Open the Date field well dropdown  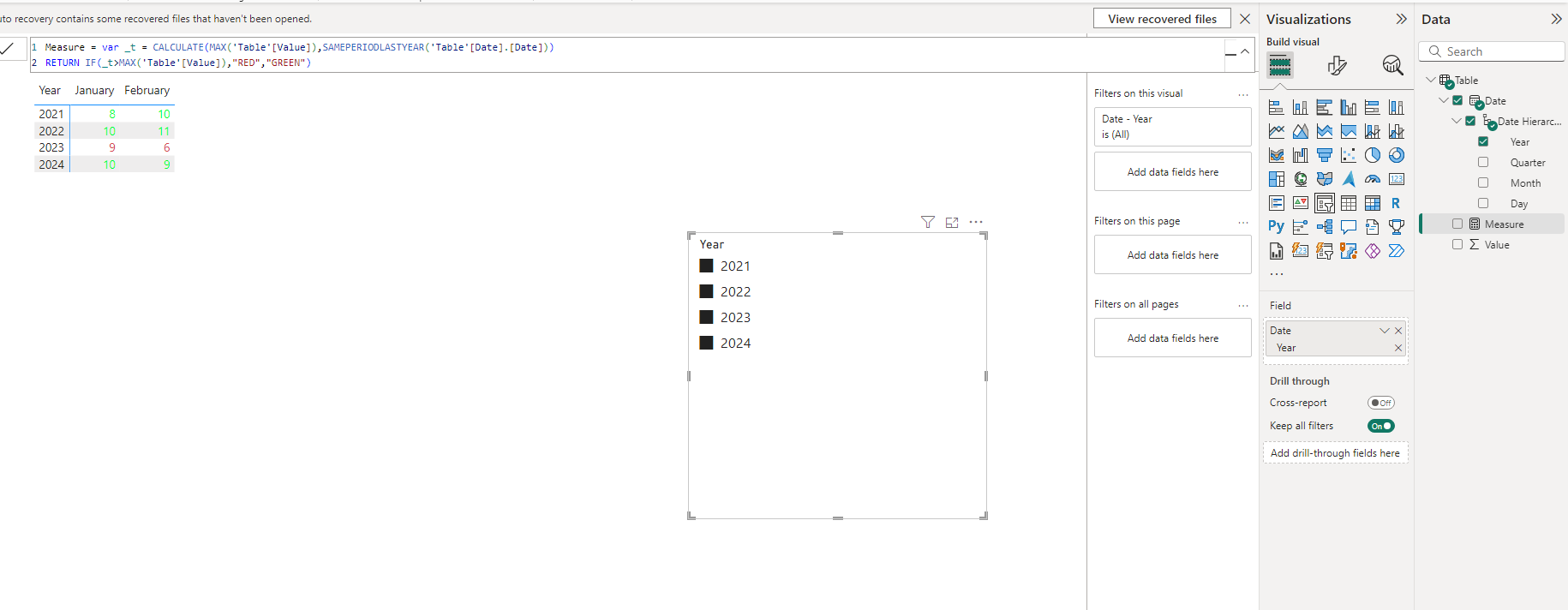pos(1385,331)
